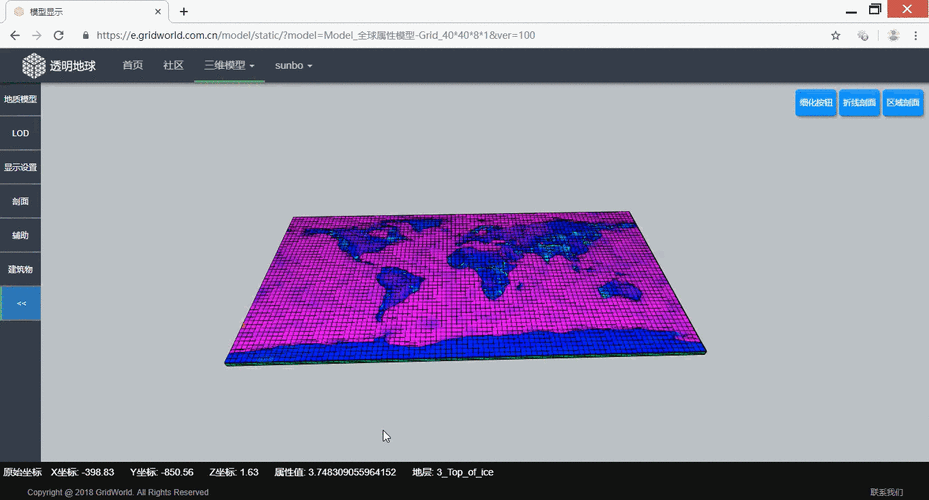Click the 透明地球 cube logo icon
The image size is (929, 500).
35,65
